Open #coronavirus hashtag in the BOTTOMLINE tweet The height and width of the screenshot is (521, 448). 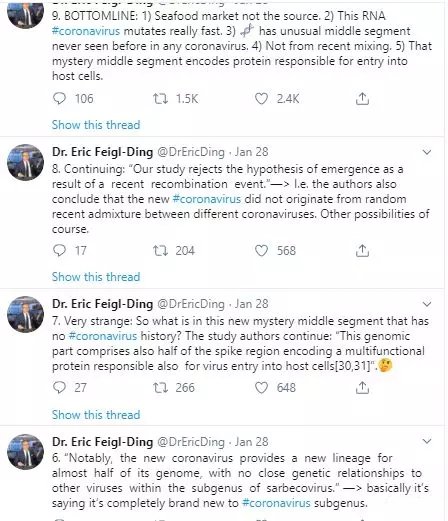pyautogui.click(x=86, y=31)
